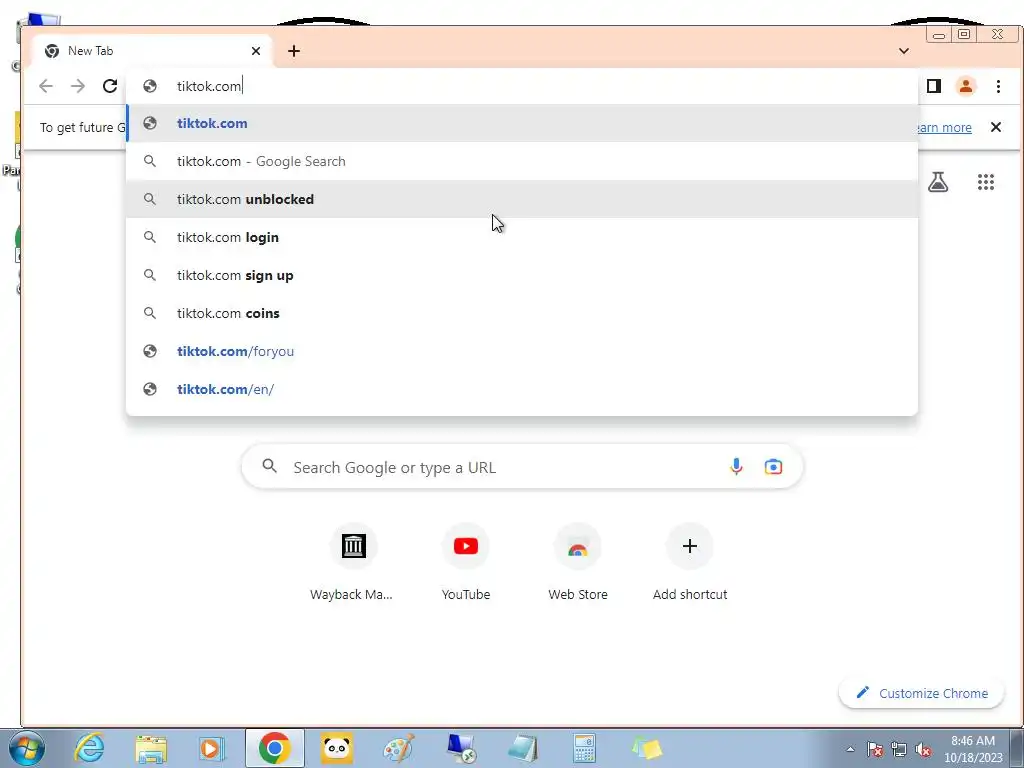1024x768 pixels.
Task: Open the muted volume tray icon
Action: (923, 749)
